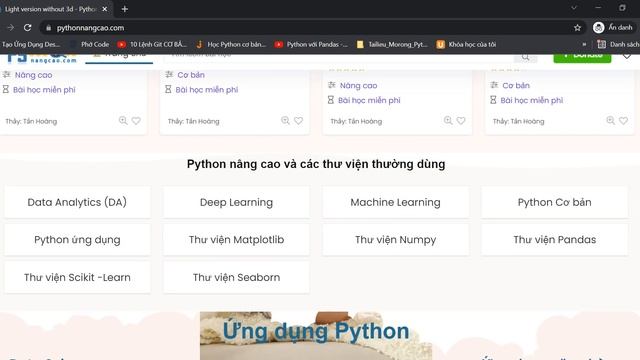Open the incognito profile icon
The width and height of the screenshot is (640, 360).
pos(598,27)
